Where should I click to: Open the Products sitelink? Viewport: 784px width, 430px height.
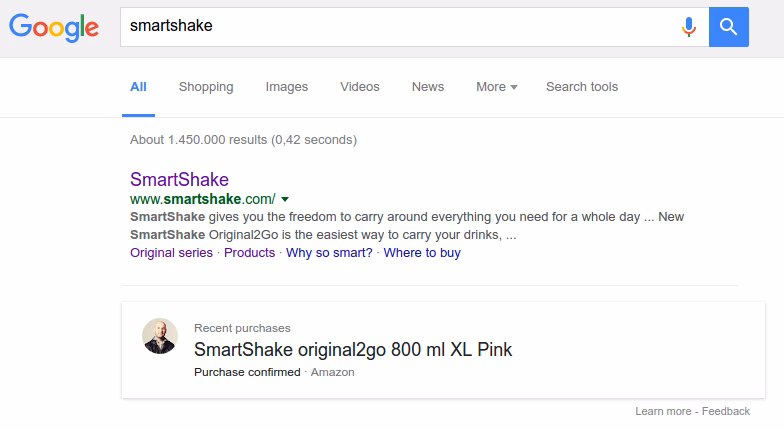coord(249,253)
